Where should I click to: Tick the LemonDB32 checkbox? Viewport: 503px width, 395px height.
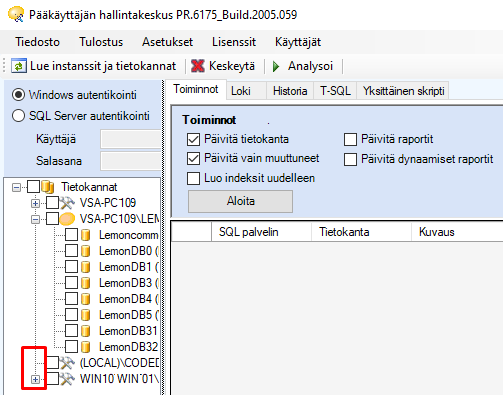pyautogui.click(x=71, y=347)
